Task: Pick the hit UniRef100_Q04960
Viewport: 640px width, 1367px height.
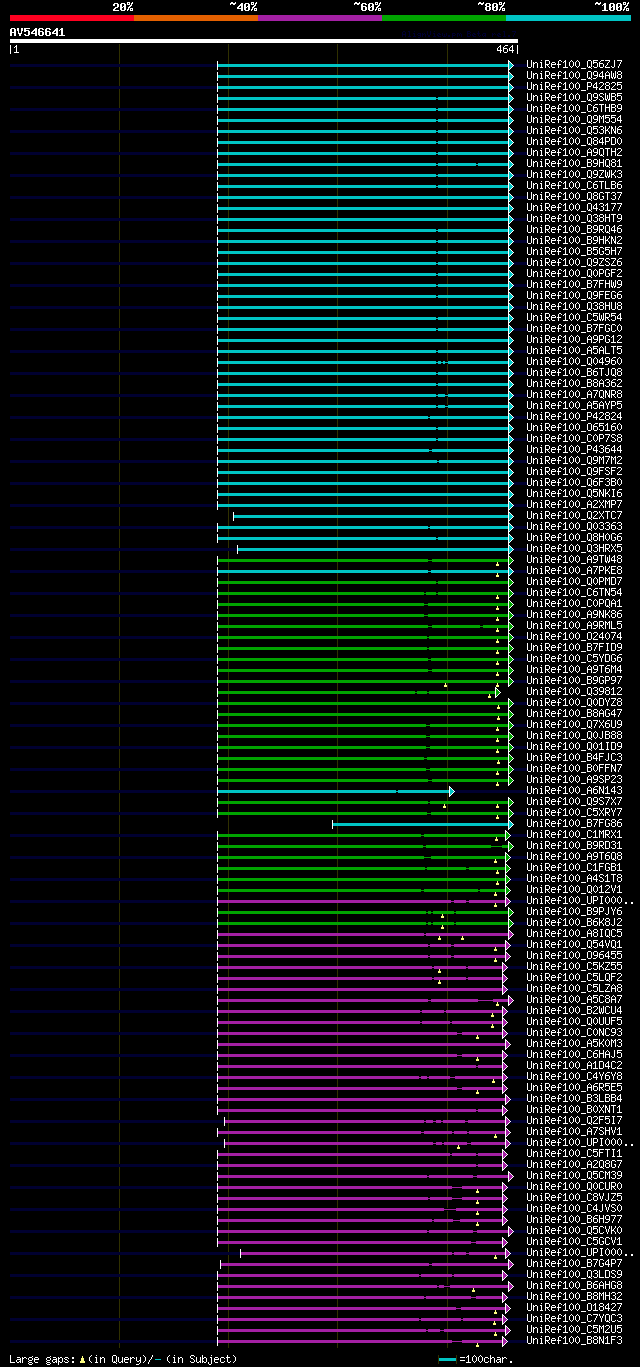Action: click(574, 361)
